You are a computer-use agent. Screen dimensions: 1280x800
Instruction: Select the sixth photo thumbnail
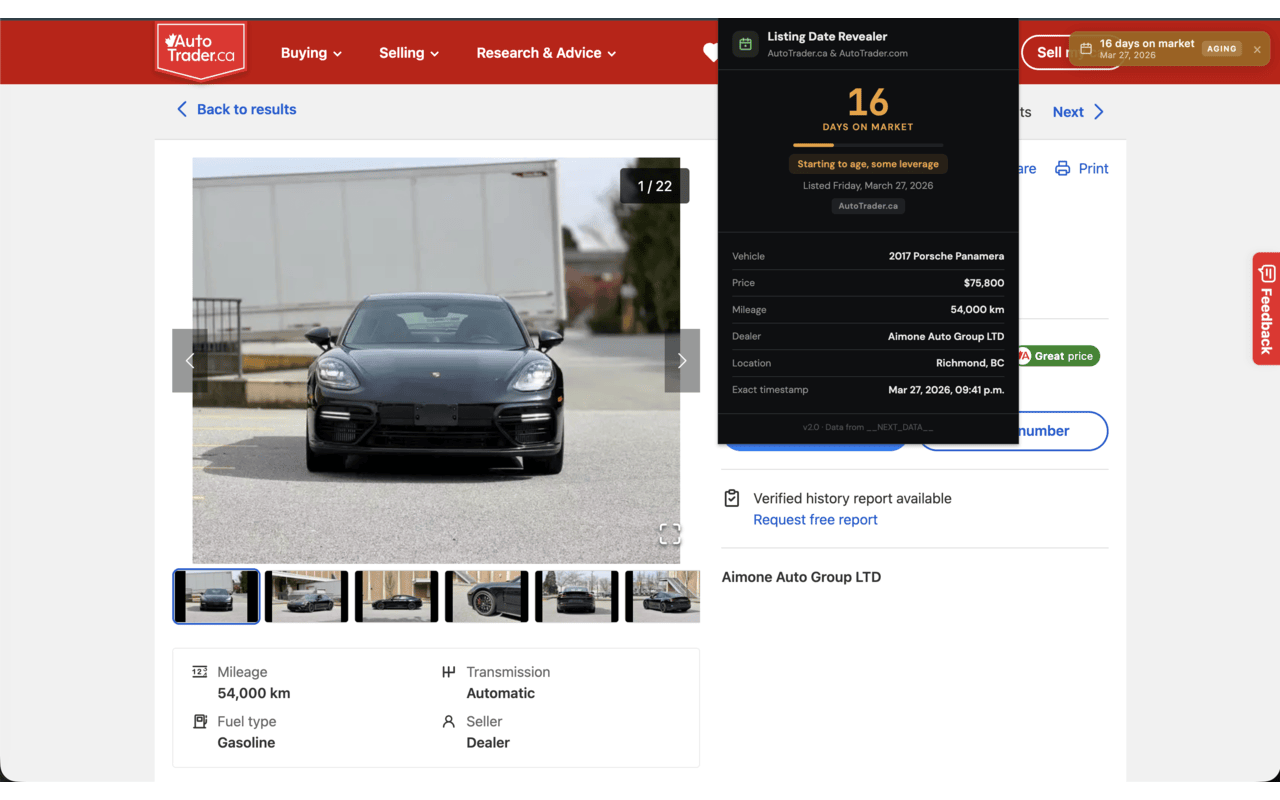(662, 596)
